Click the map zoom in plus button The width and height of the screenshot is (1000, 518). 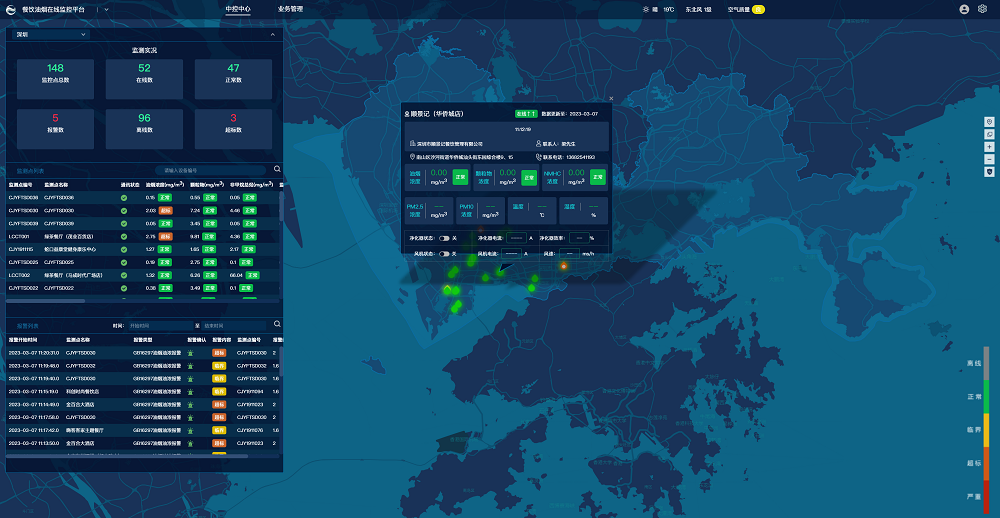(989, 146)
